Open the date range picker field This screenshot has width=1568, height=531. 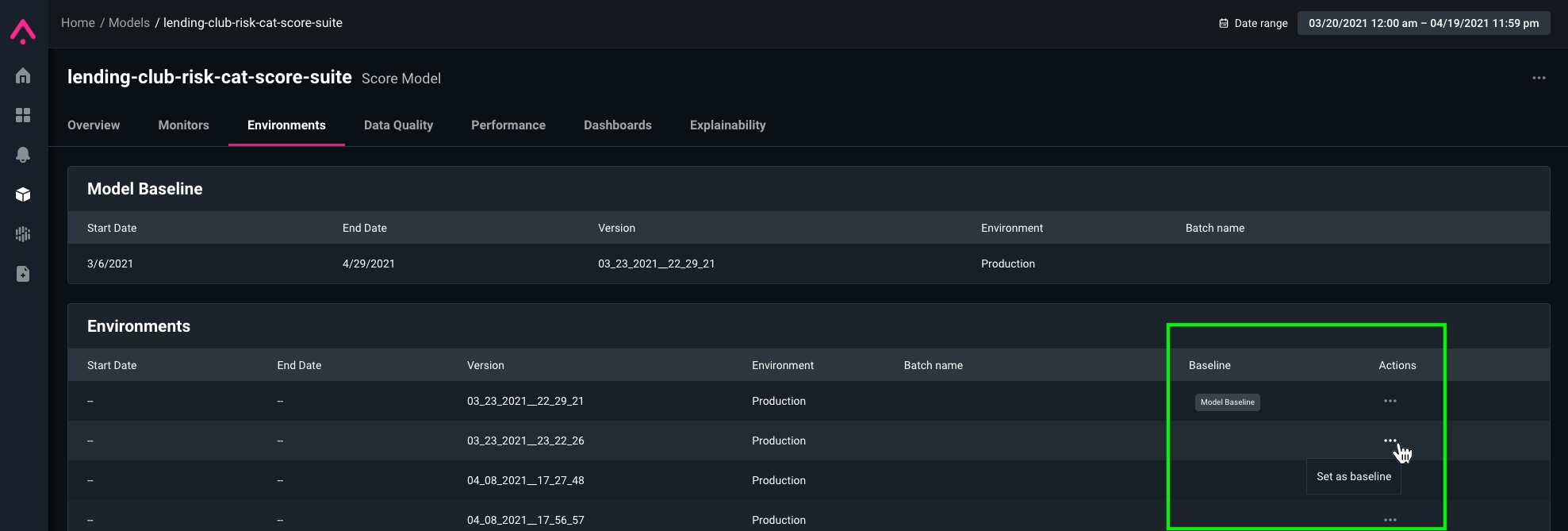[x=1423, y=23]
